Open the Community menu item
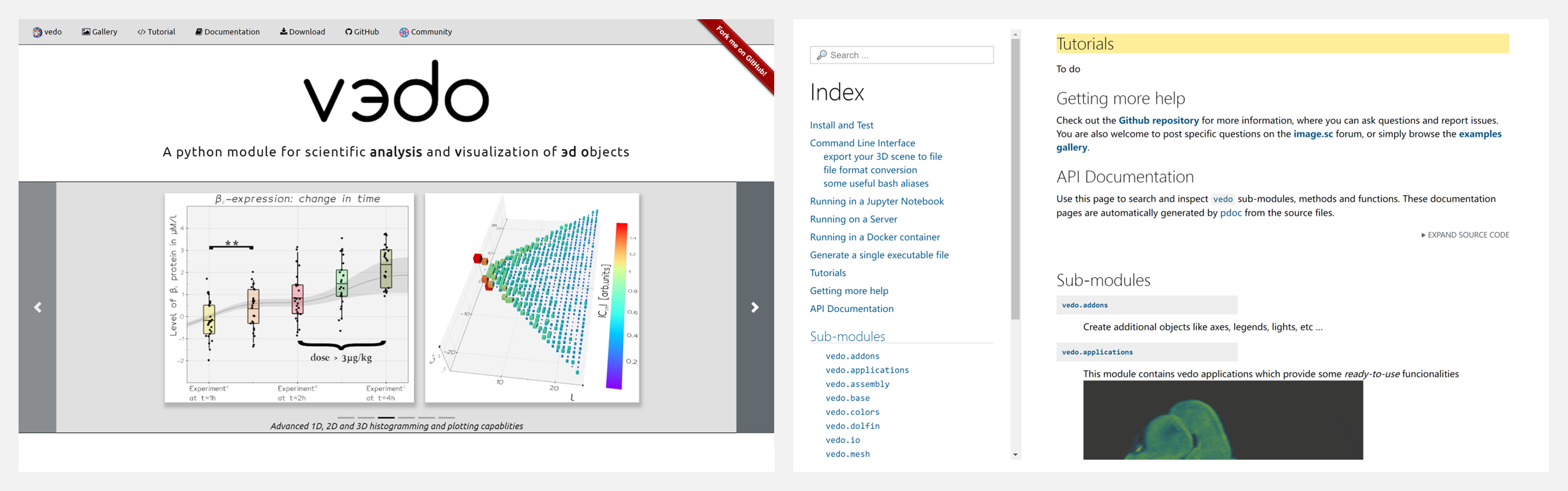Image resolution: width=1568 pixels, height=491 pixels. click(x=425, y=31)
